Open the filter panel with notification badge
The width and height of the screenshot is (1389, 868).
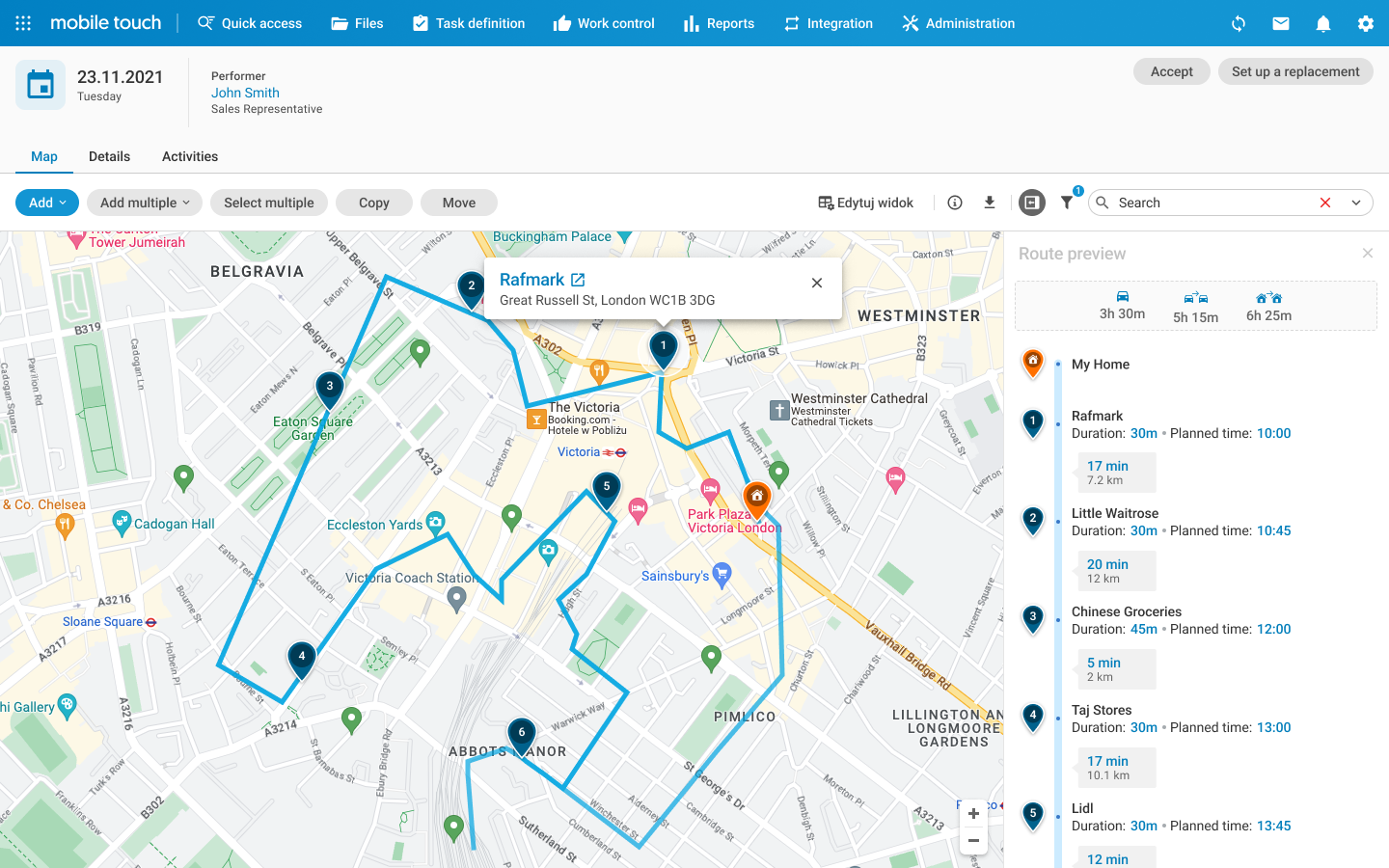tap(1067, 203)
